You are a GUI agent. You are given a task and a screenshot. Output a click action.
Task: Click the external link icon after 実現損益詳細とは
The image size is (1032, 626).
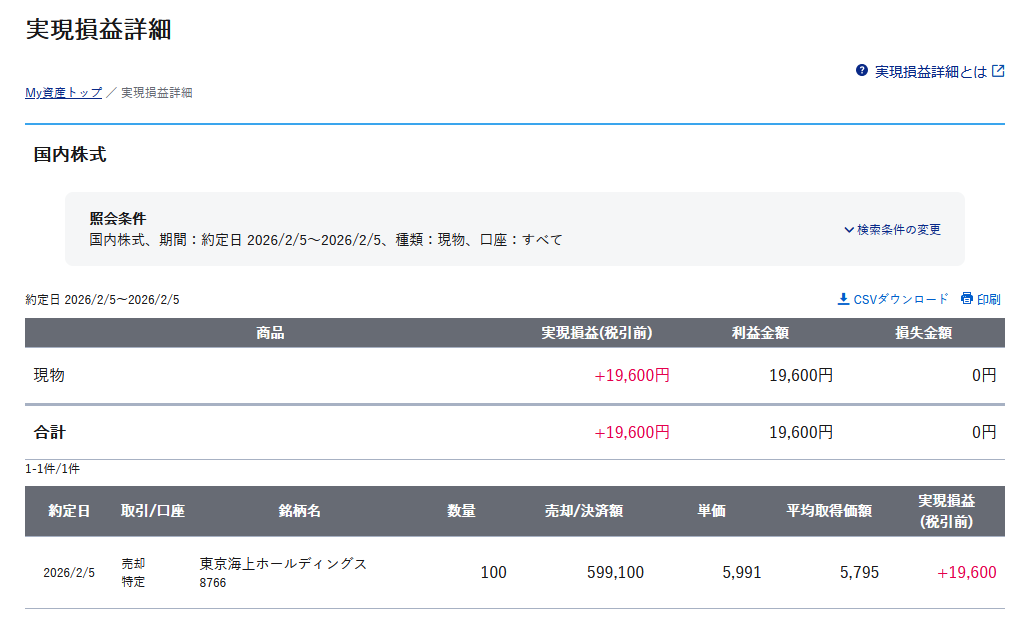click(997, 71)
